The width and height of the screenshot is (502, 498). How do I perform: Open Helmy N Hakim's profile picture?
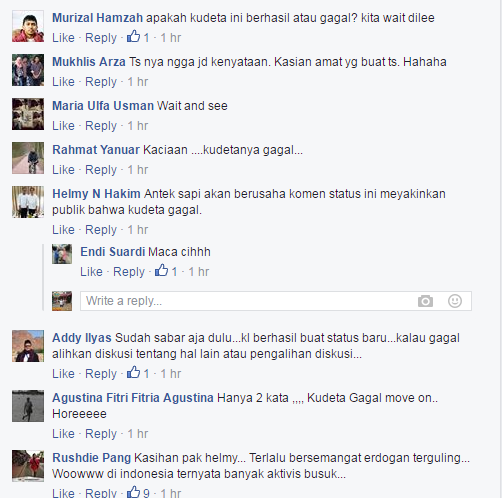click(28, 202)
